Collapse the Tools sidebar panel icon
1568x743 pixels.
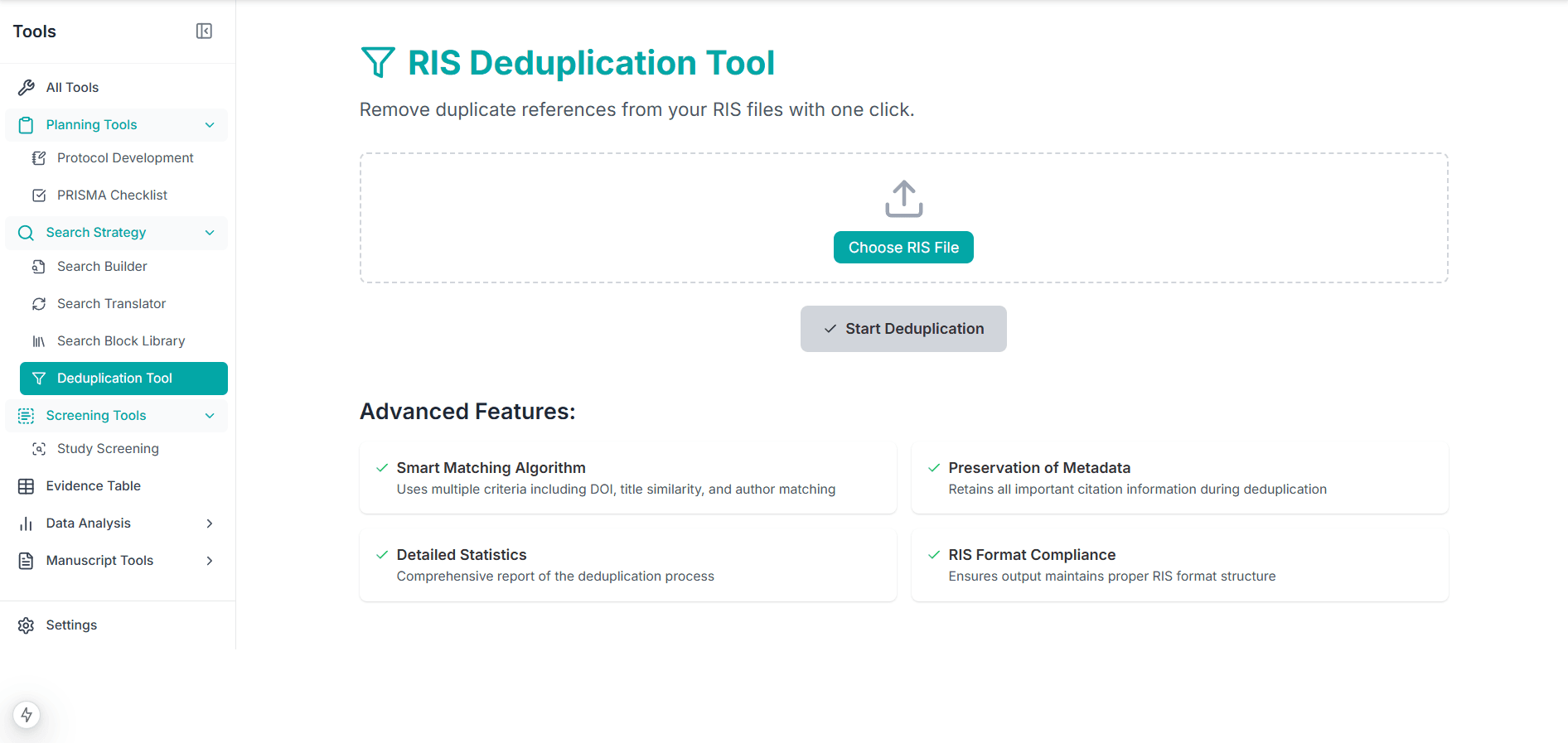click(x=204, y=31)
